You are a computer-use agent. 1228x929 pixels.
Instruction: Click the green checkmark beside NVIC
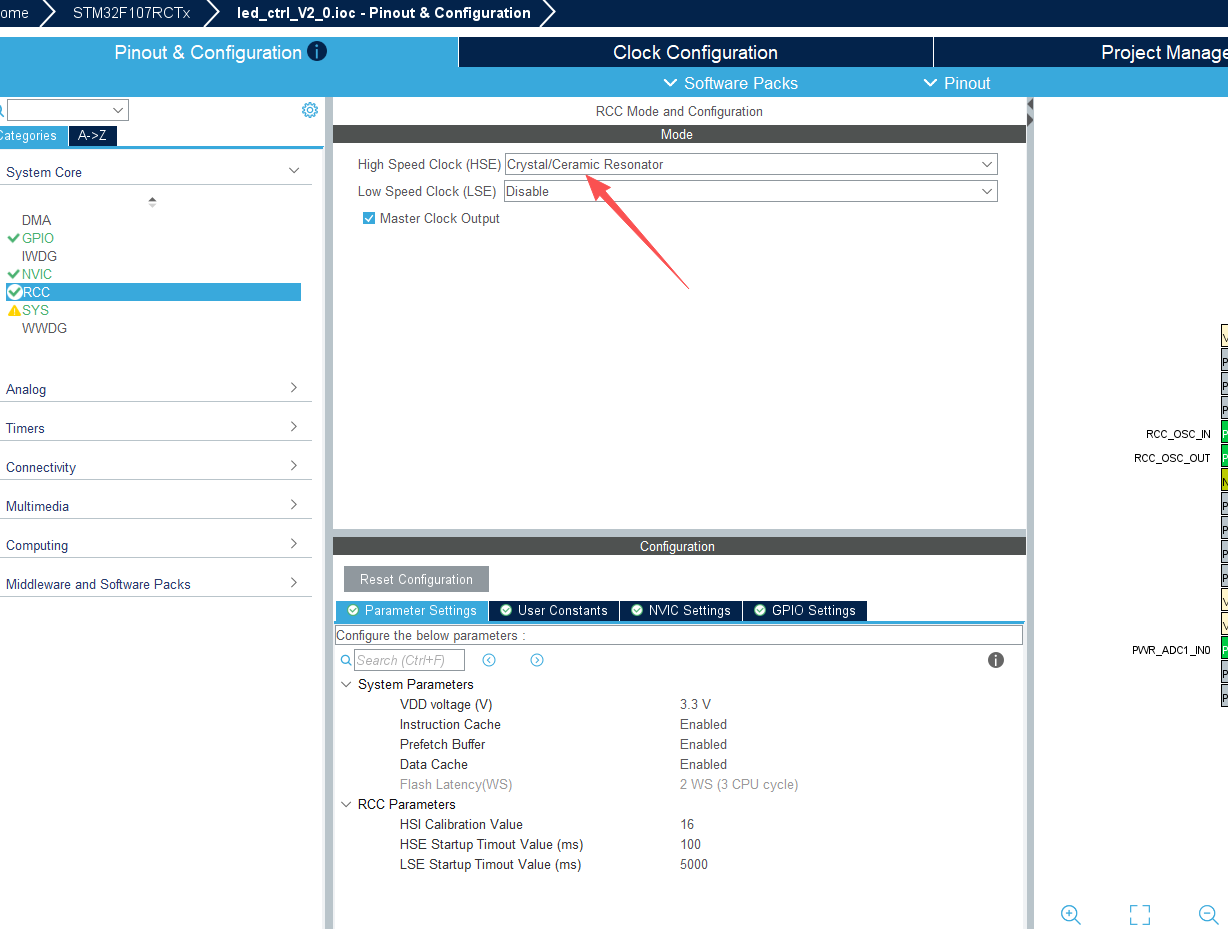(14, 274)
